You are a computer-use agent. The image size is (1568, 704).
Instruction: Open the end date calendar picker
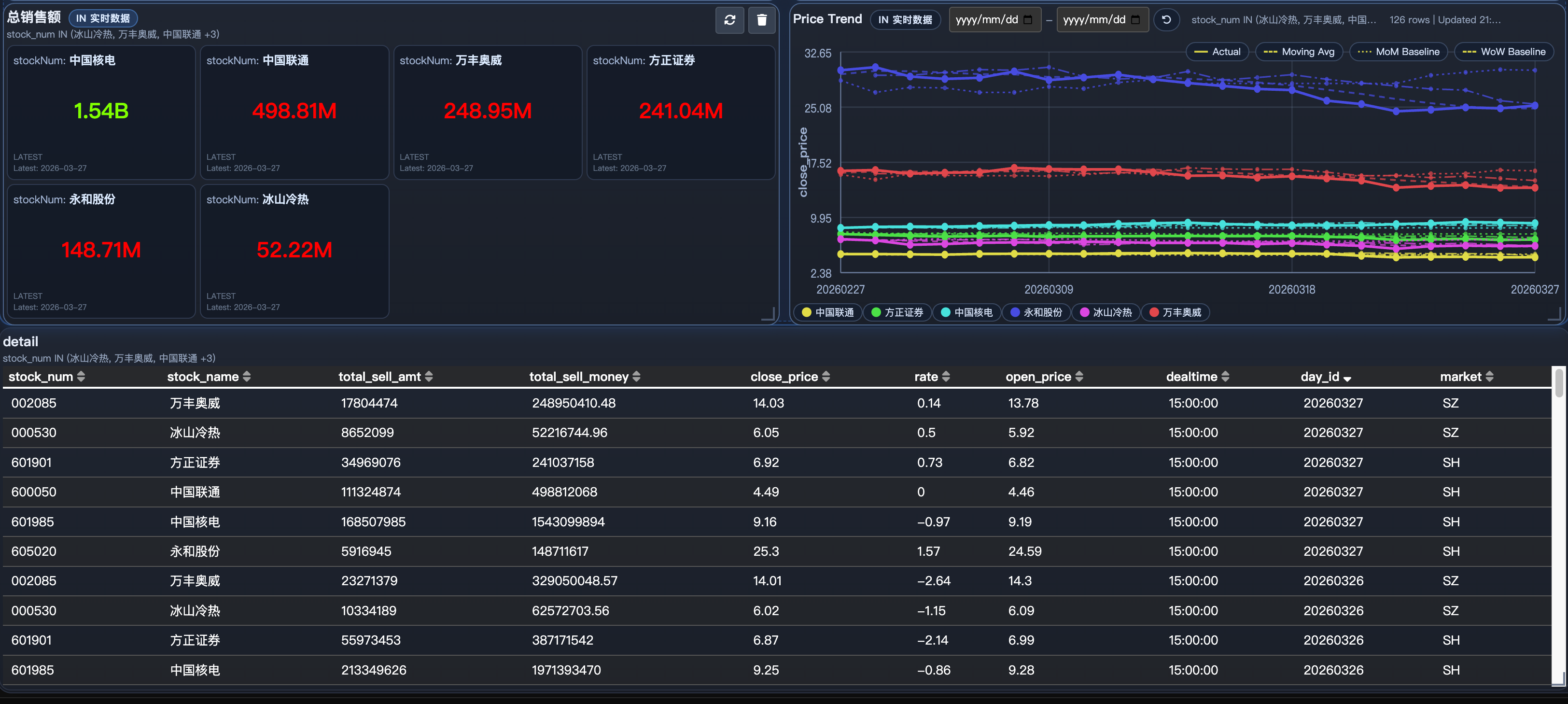[1136, 19]
